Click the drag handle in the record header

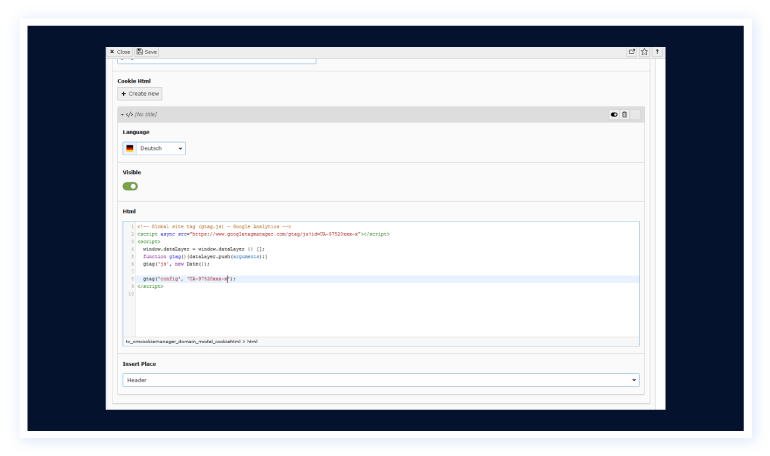coord(635,115)
